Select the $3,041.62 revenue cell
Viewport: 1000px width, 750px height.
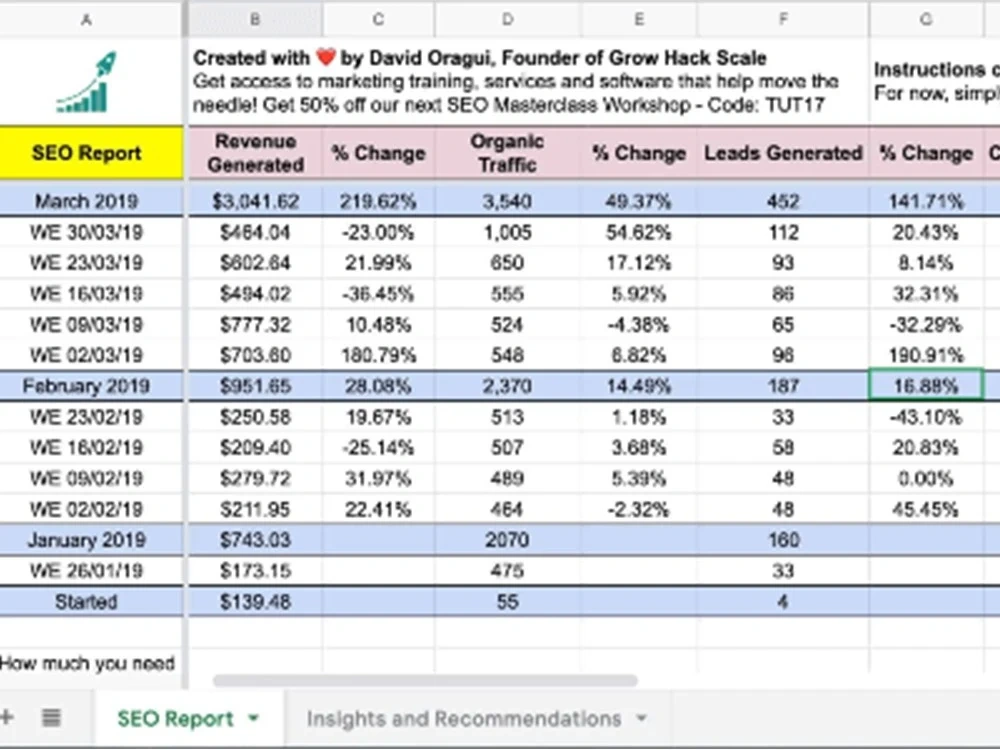click(255, 202)
